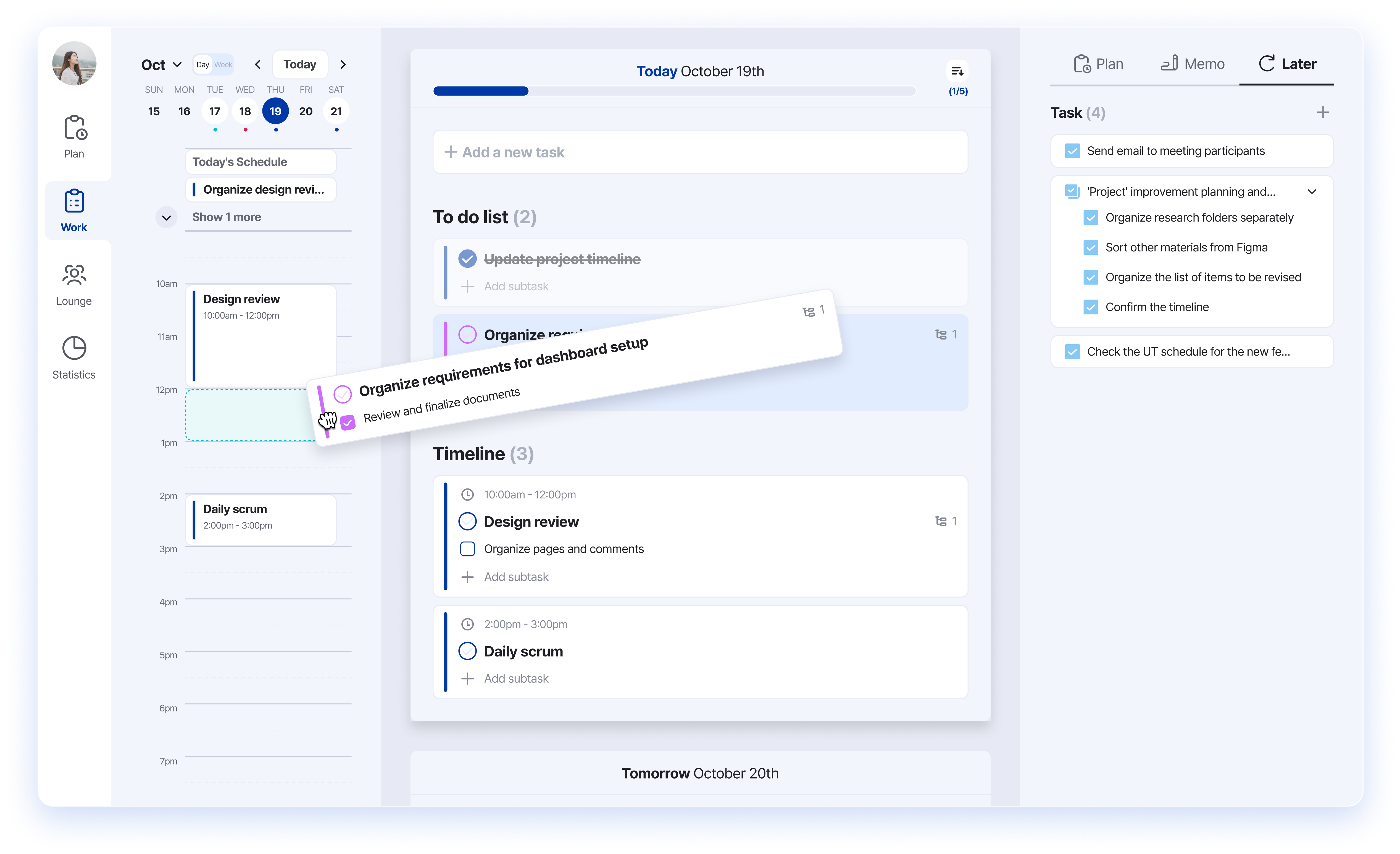Select the Later tab
The image size is (1400, 854).
click(x=1287, y=64)
